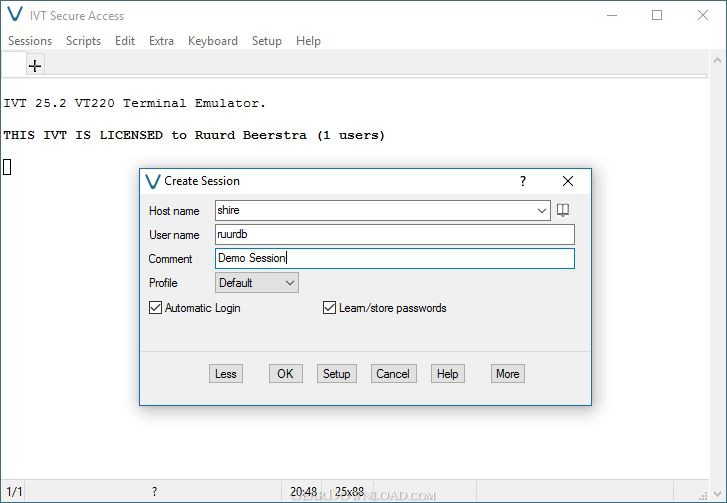This screenshot has width=727, height=503.
Task: Expand the Host name dropdown arrow
Action: [542, 210]
